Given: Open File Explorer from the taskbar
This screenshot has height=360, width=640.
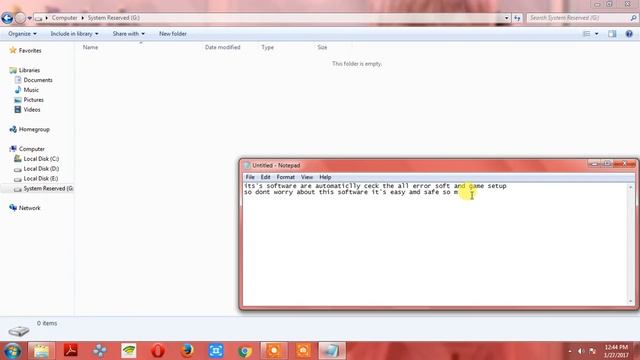Looking at the screenshot, I should click(41, 351).
